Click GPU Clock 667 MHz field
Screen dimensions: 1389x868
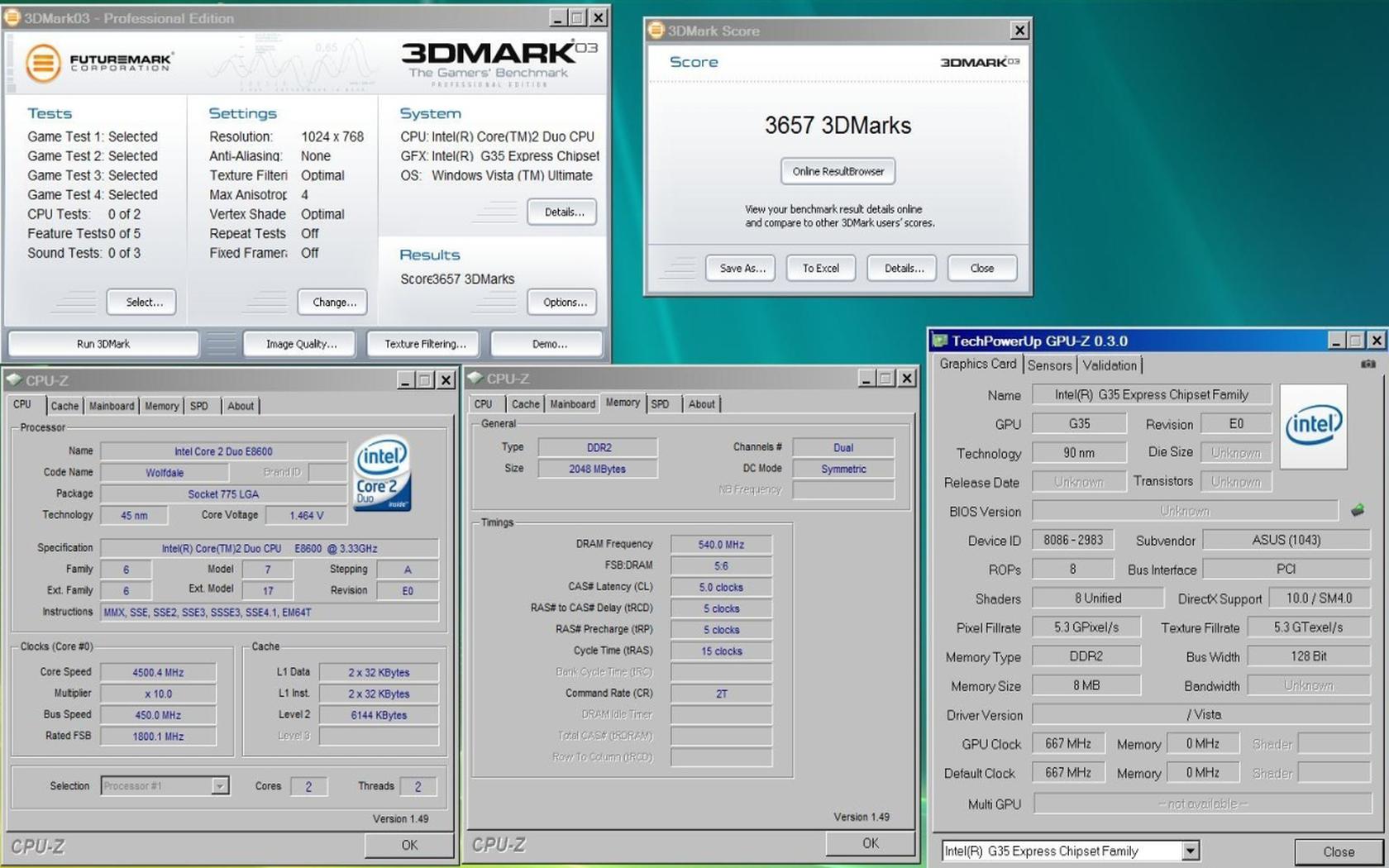tap(1067, 744)
